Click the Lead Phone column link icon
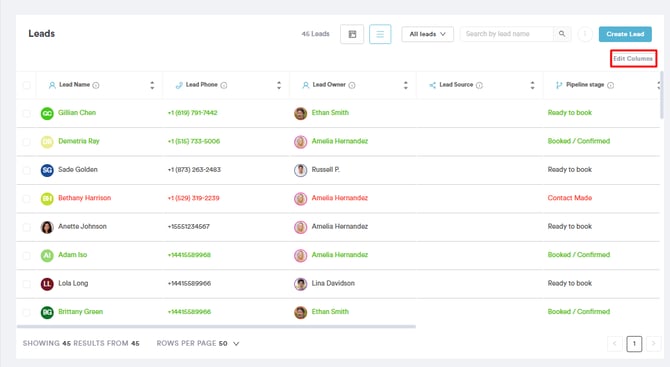The image size is (670, 367). 179,85
